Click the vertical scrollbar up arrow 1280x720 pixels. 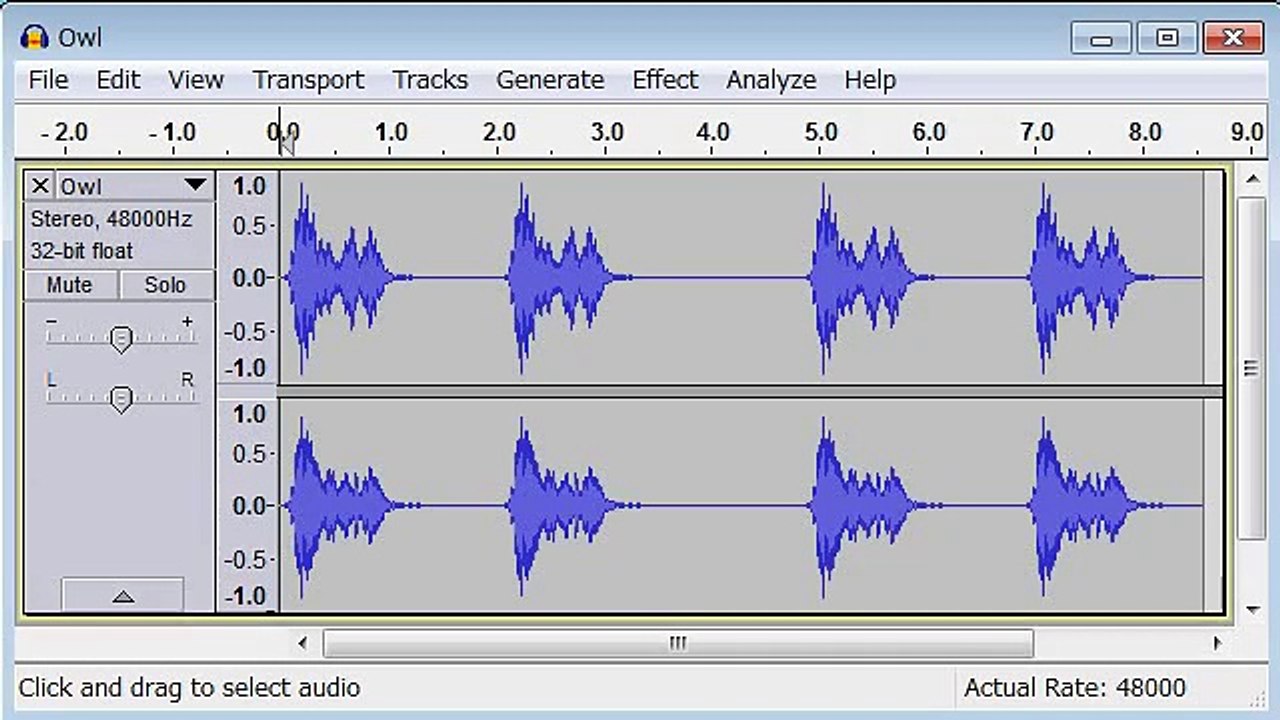pyautogui.click(x=1252, y=179)
